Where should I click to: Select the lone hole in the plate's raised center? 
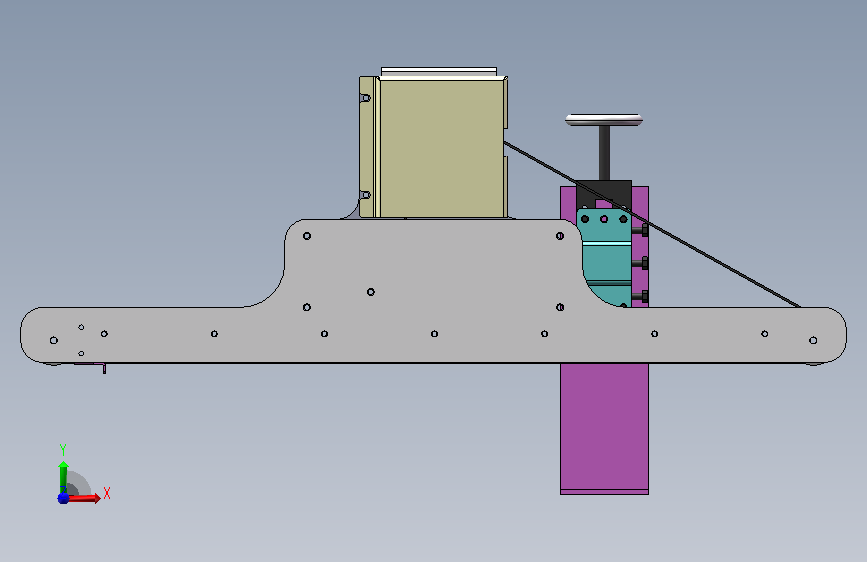370,292
